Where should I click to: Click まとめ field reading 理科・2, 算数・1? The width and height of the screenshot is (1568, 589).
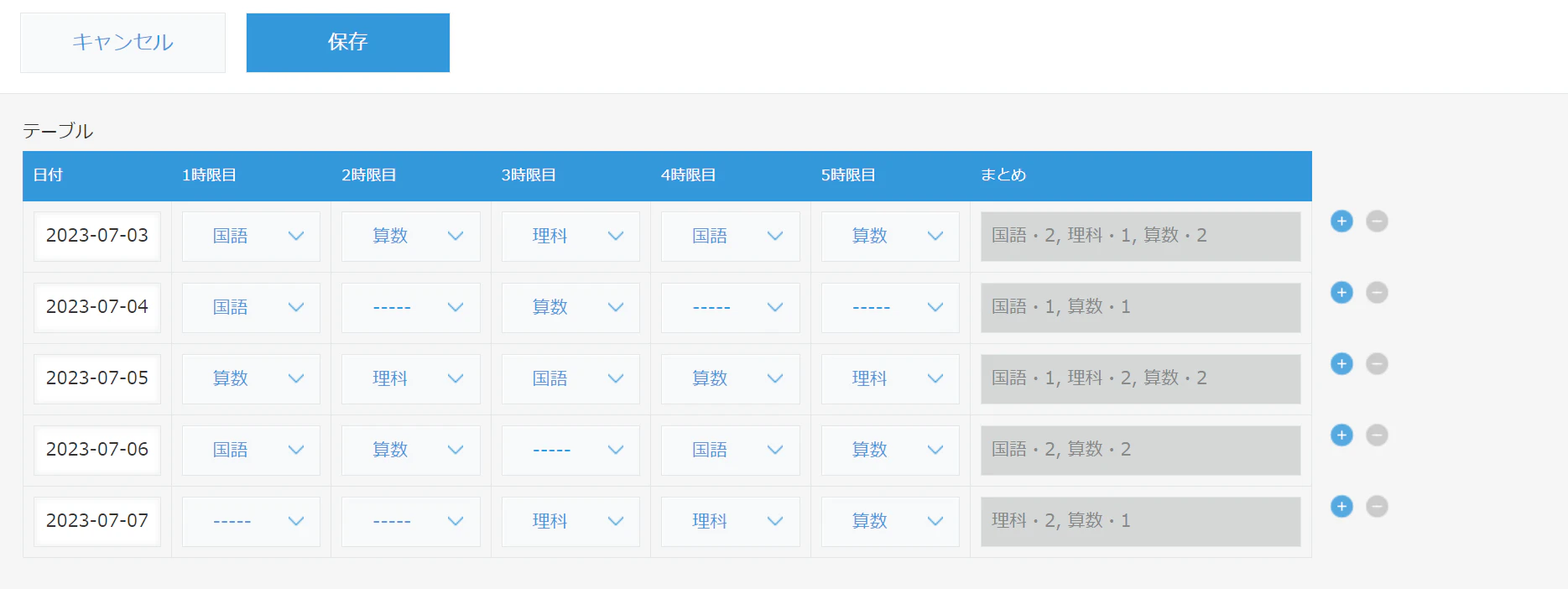pos(1140,522)
